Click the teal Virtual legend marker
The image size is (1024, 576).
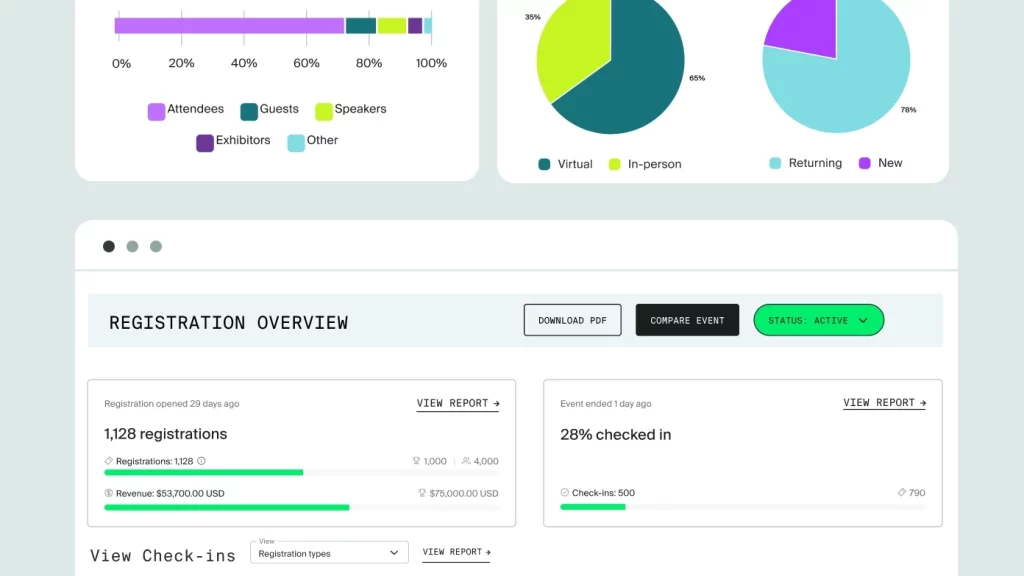tap(544, 164)
